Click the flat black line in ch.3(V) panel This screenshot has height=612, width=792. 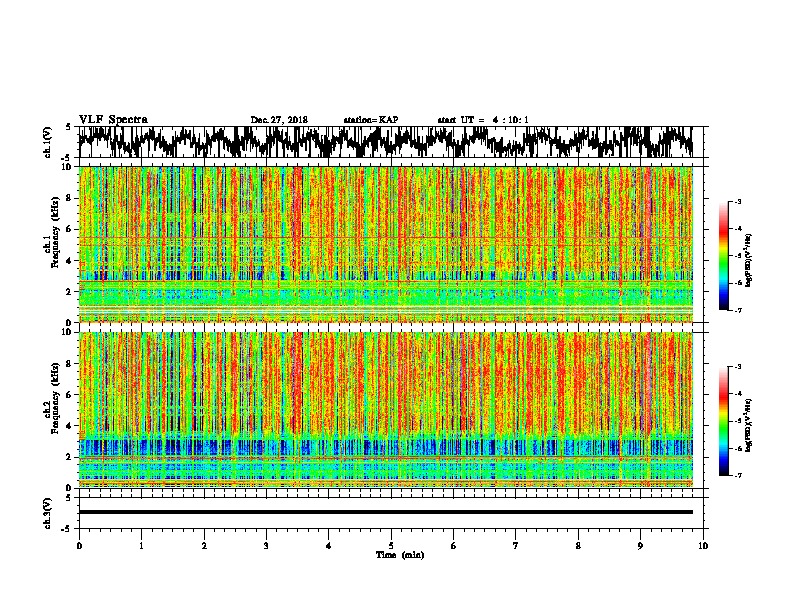point(385,512)
